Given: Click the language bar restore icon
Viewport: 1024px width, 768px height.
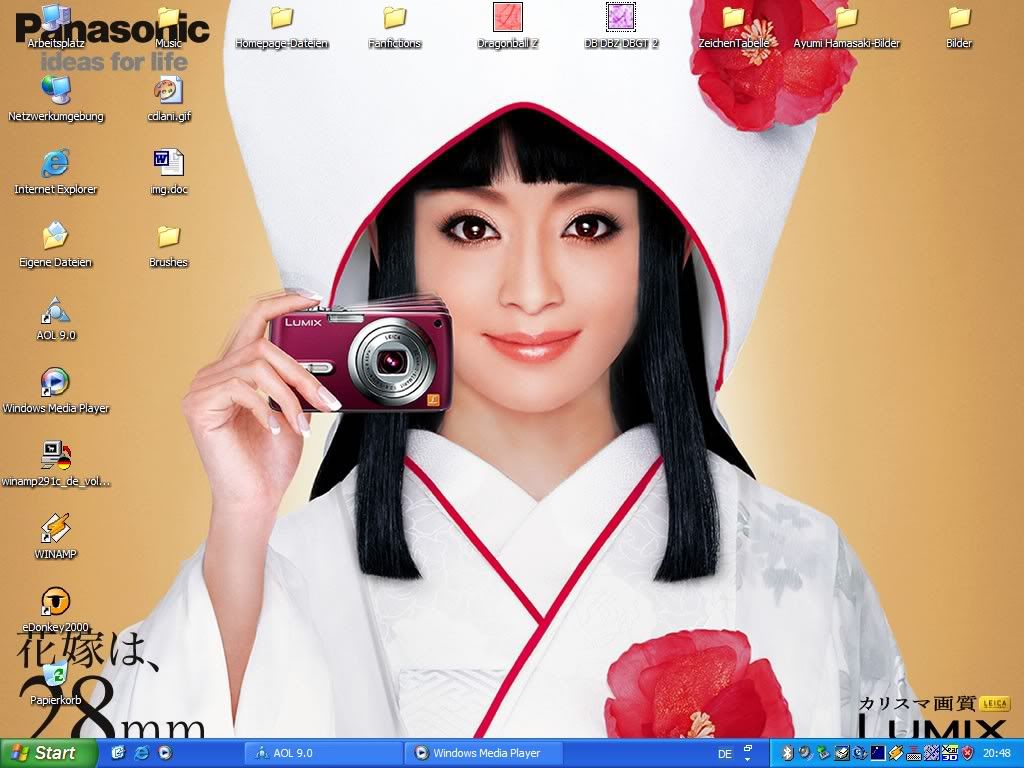Looking at the screenshot, I should pos(748,748).
